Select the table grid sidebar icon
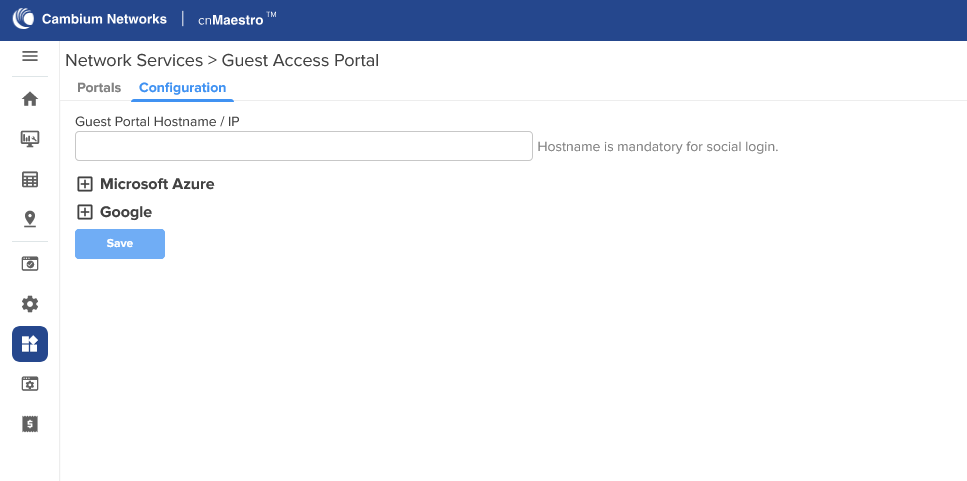Viewport: 967px width, 481px height. pos(30,179)
